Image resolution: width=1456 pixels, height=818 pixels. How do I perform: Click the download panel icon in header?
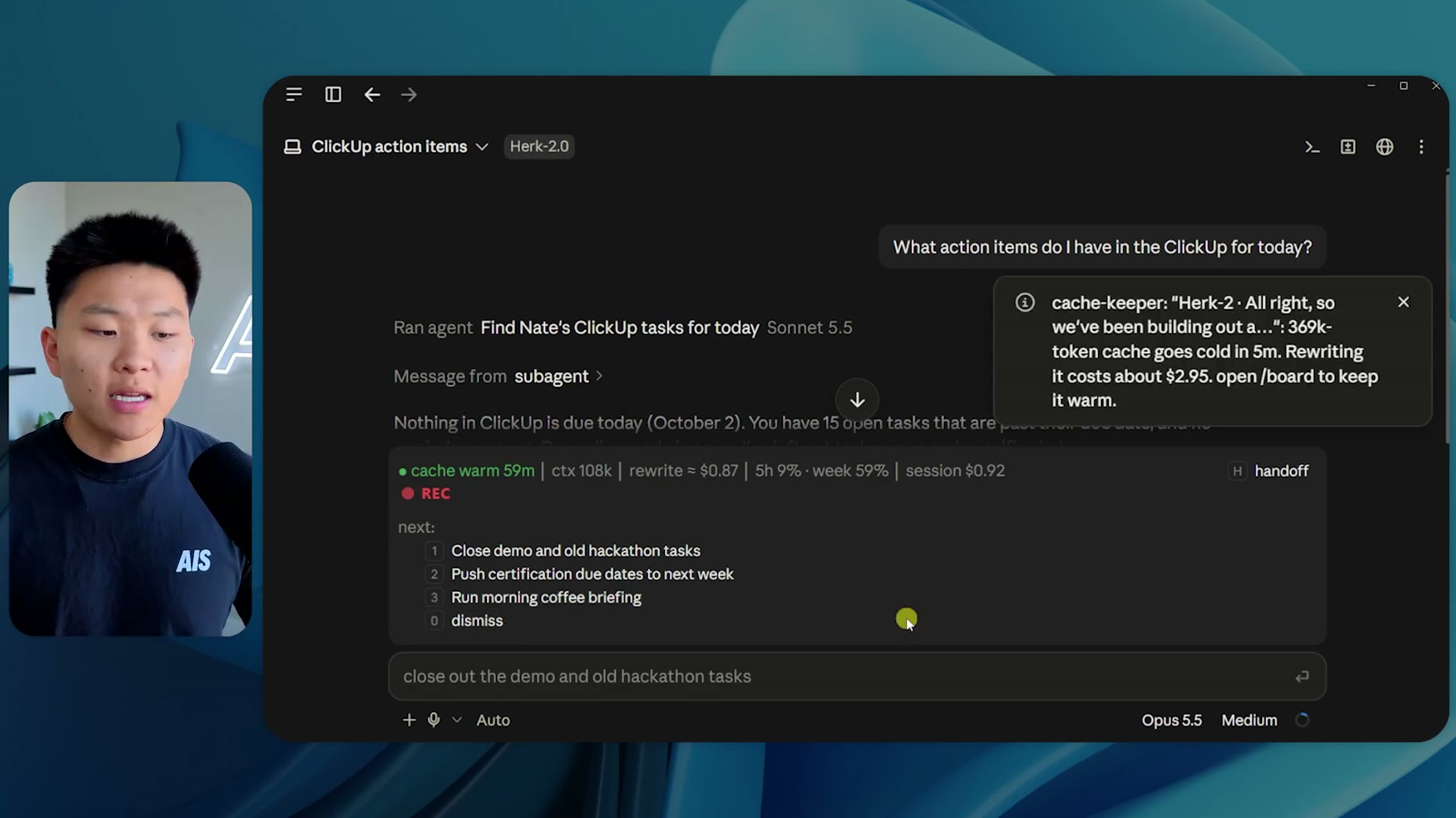(x=1348, y=147)
